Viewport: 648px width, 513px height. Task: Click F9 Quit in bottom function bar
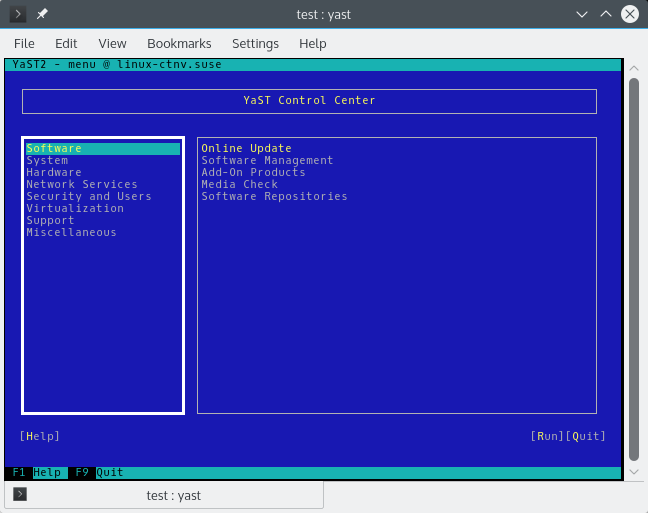(99, 472)
